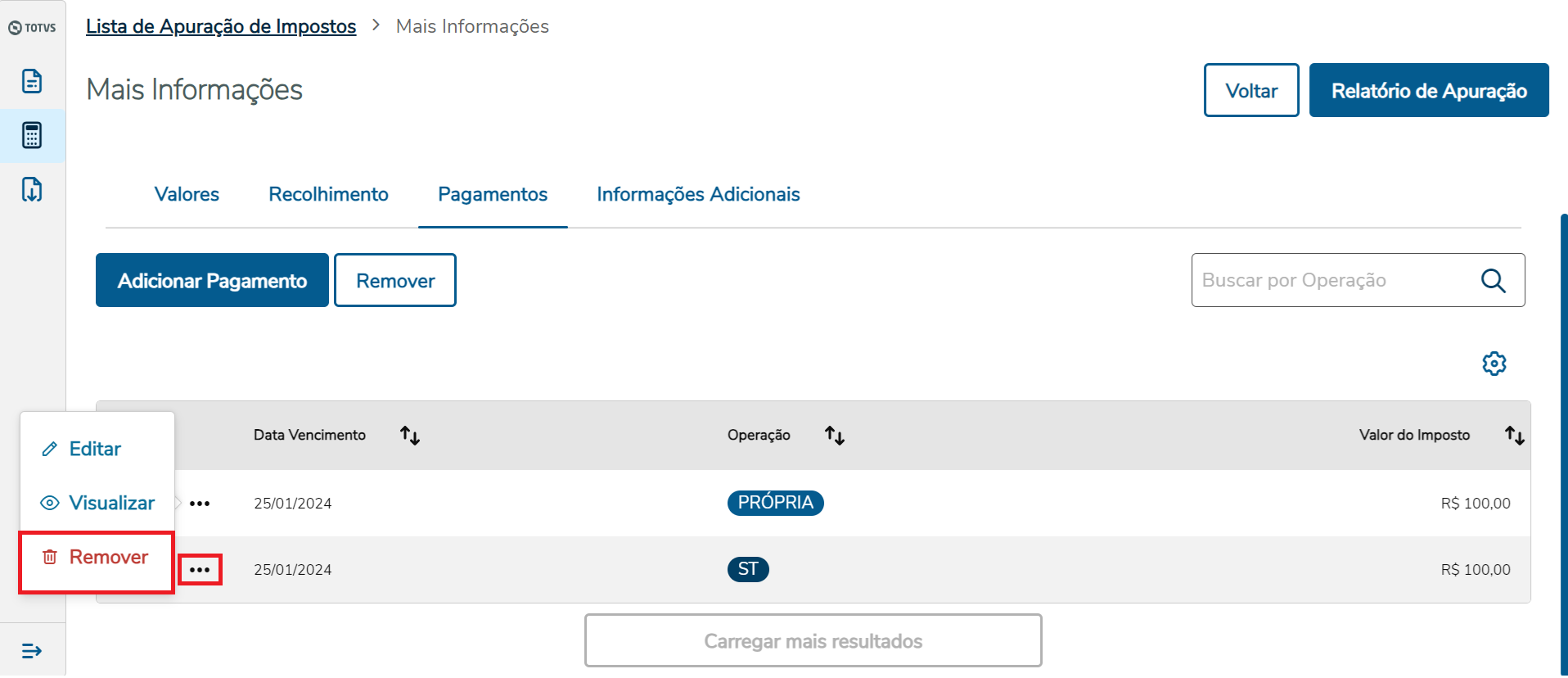Open the actions menu for the ST row
Screen dimensions: 1568x678
(x=200, y=570)
